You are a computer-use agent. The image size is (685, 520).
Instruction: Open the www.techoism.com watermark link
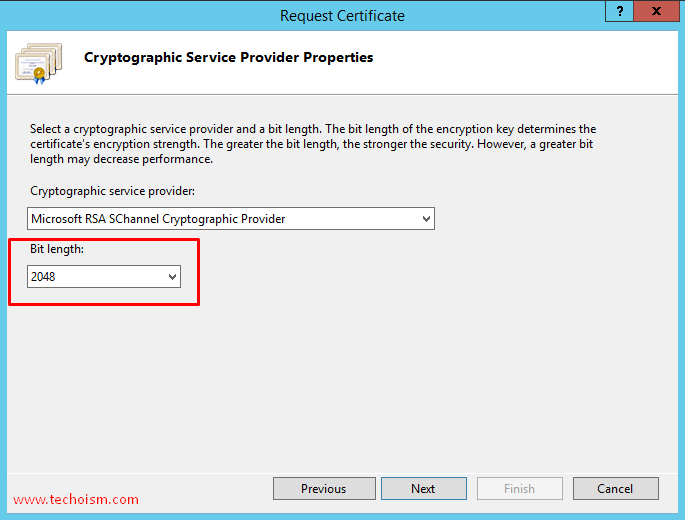pos(76,499)
